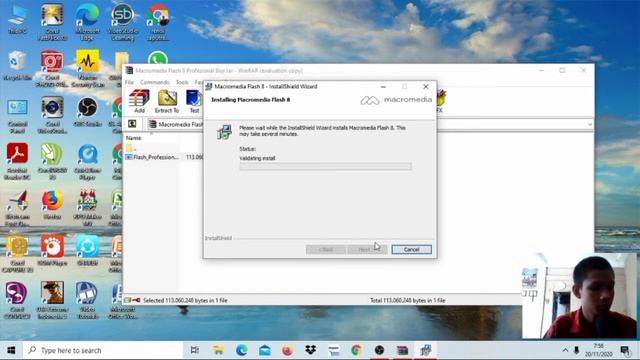640x360 pixels.
Task: Open Corel CAPTURE gold desktop shortcut
Action: [17, 254]
